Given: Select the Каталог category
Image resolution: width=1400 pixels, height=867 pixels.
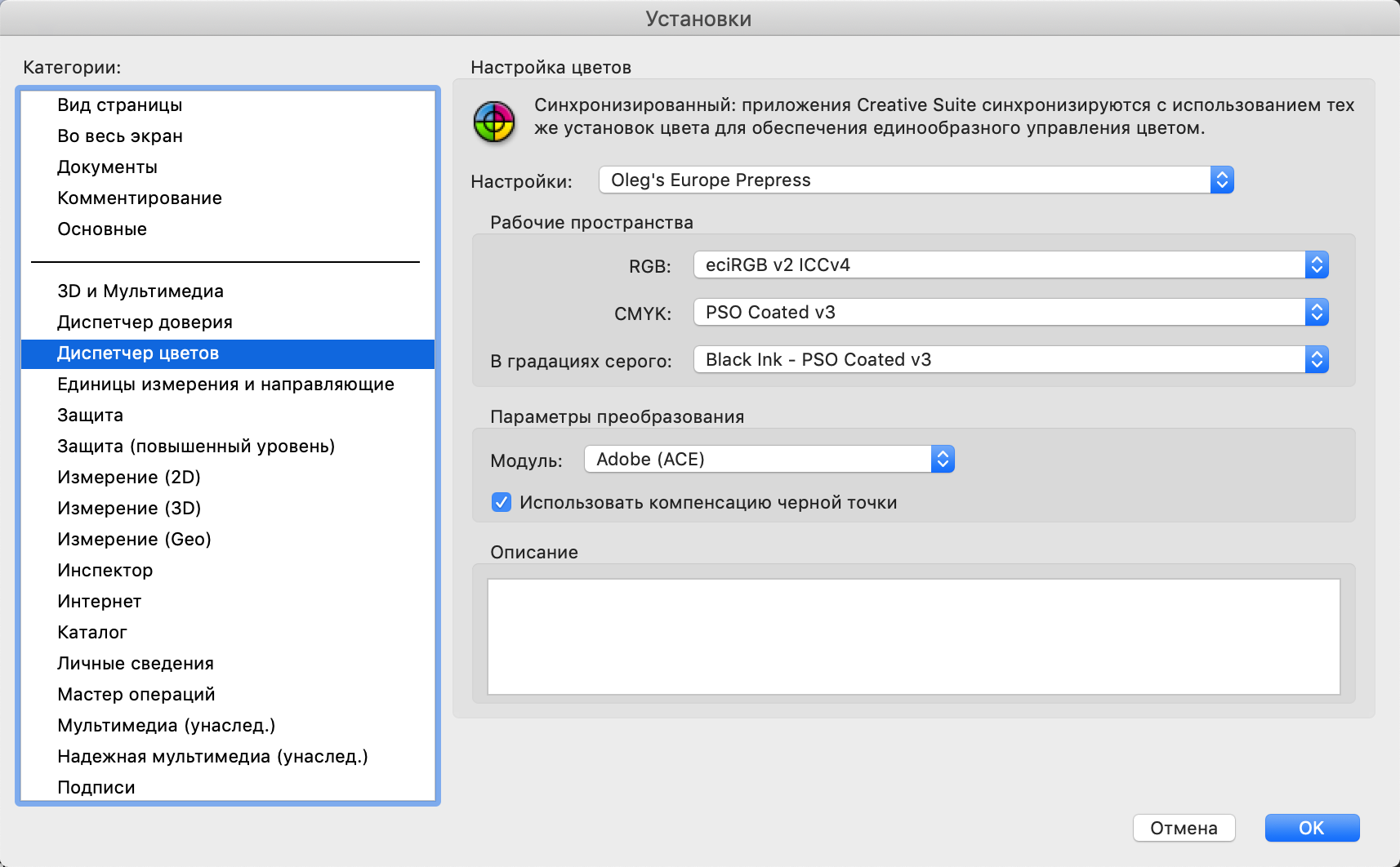Looking at the screenshot, I should point(228,633).
